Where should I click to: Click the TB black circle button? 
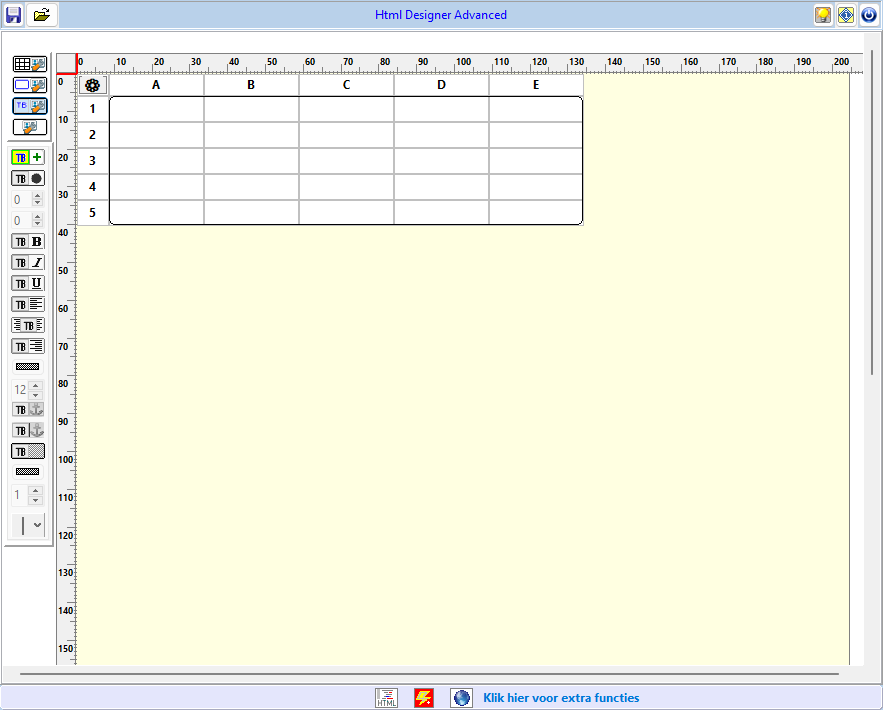click(28, 178)
